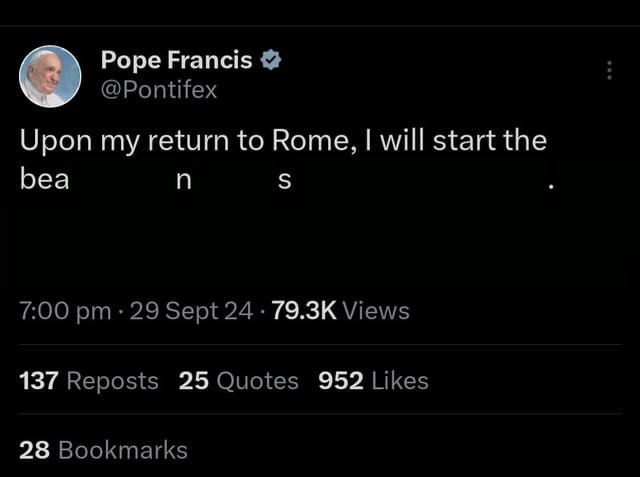
Task: Click the 7:00 pm timestamp
Action: (x=65, y=311)
